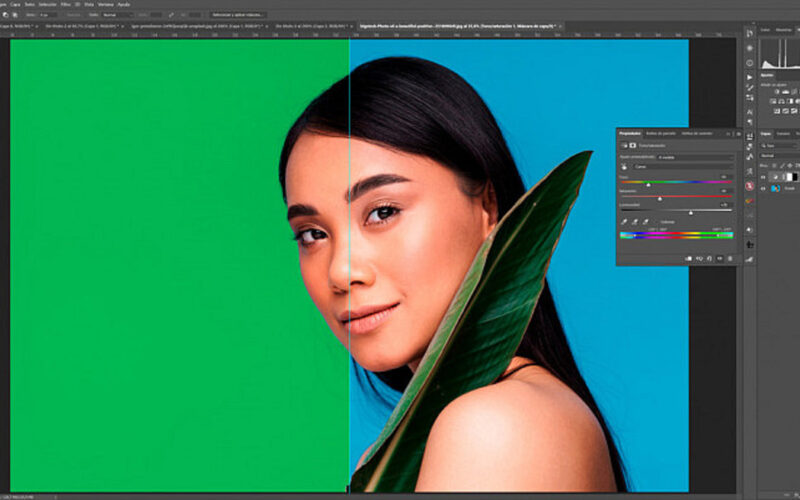Image resolution: width=800 pixels, height=500 pixels.
Task: Switch to the Muestras tab
Action: pos(783,30)
